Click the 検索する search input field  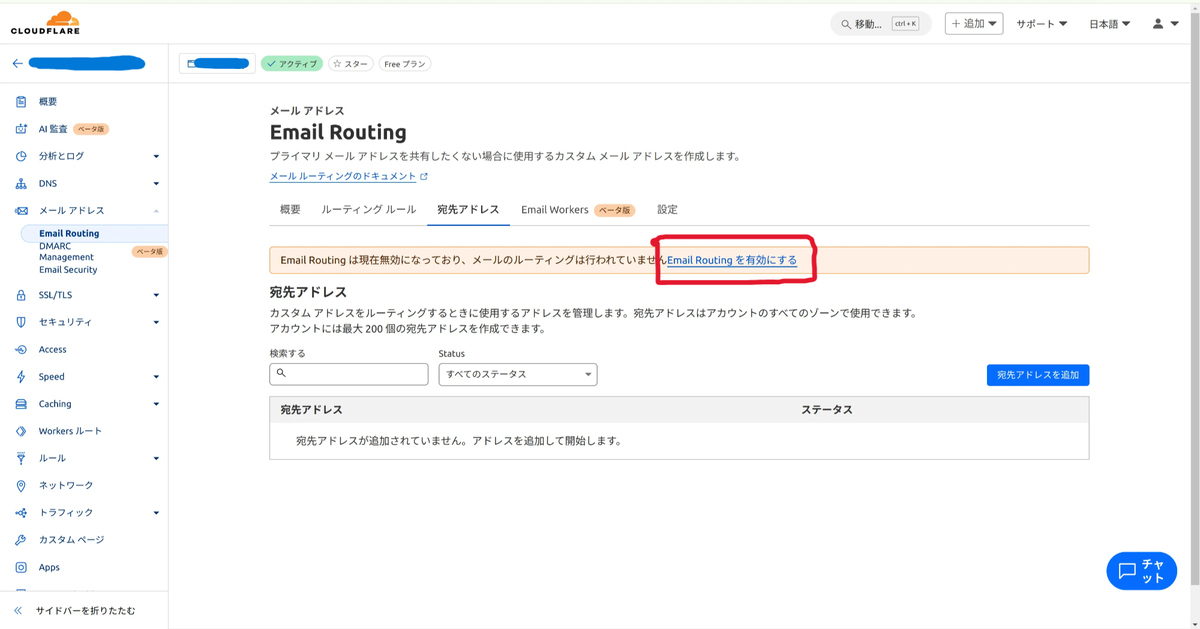tap(349, 374)
